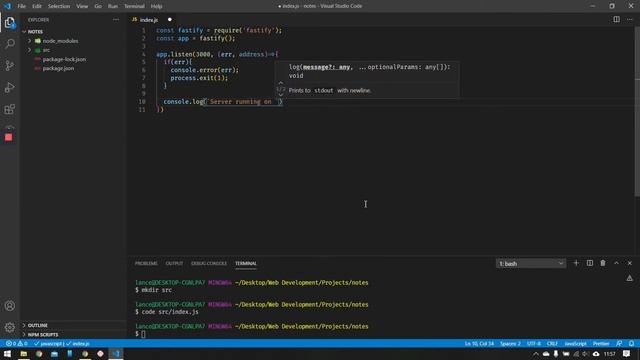Open the Selection menu
This screenshot has height=360, width=640.
[59, 6]
